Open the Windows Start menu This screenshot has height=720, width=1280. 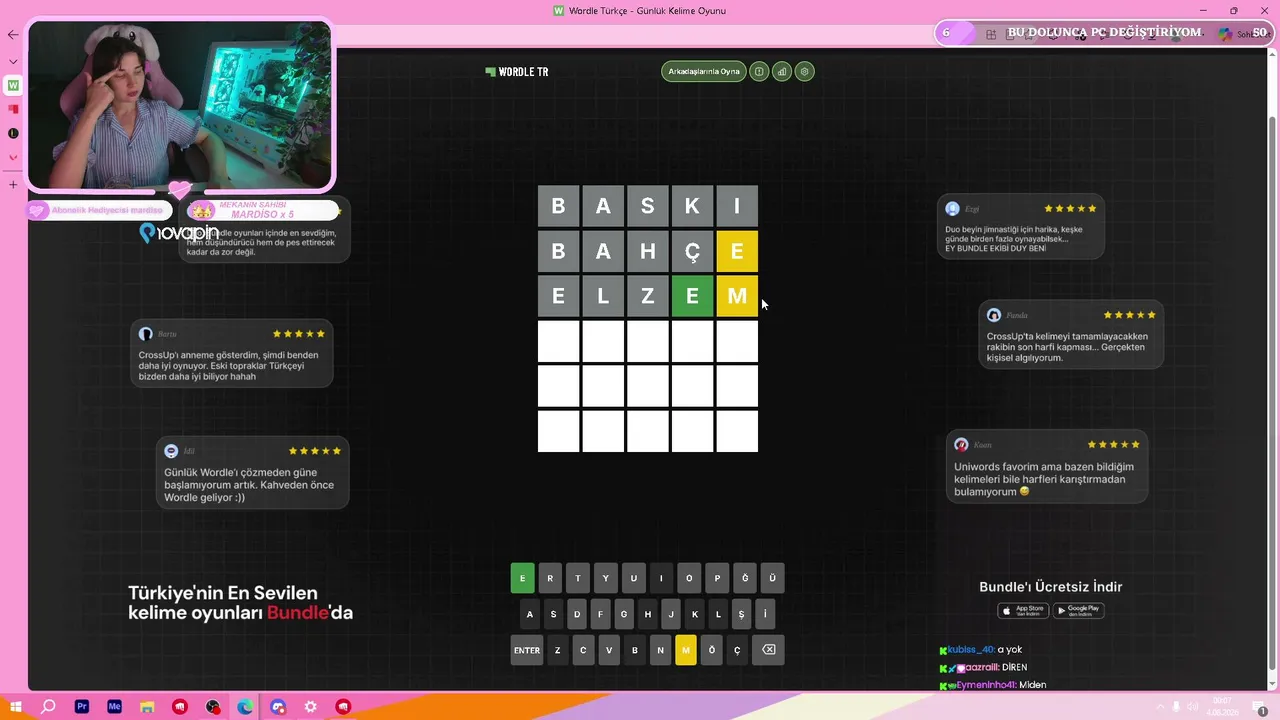[x=16, y=707]
